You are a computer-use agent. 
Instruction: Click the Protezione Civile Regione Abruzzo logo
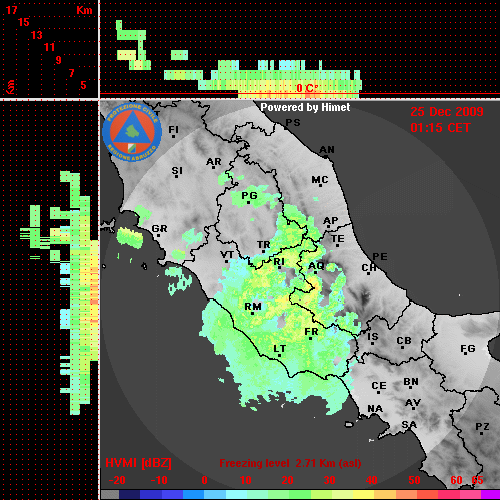tap(132, 133)
